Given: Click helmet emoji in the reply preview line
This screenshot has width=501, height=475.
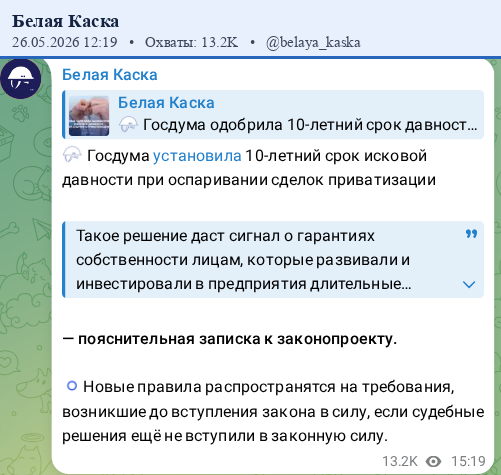Looking at the screenshot, I should 128,124.
